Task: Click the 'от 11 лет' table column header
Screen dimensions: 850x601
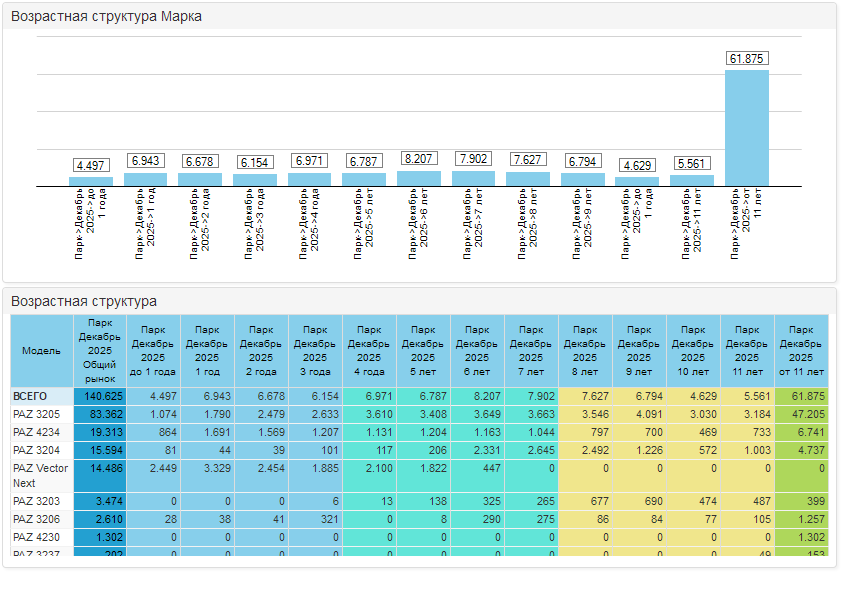Action: coord(800,351)
